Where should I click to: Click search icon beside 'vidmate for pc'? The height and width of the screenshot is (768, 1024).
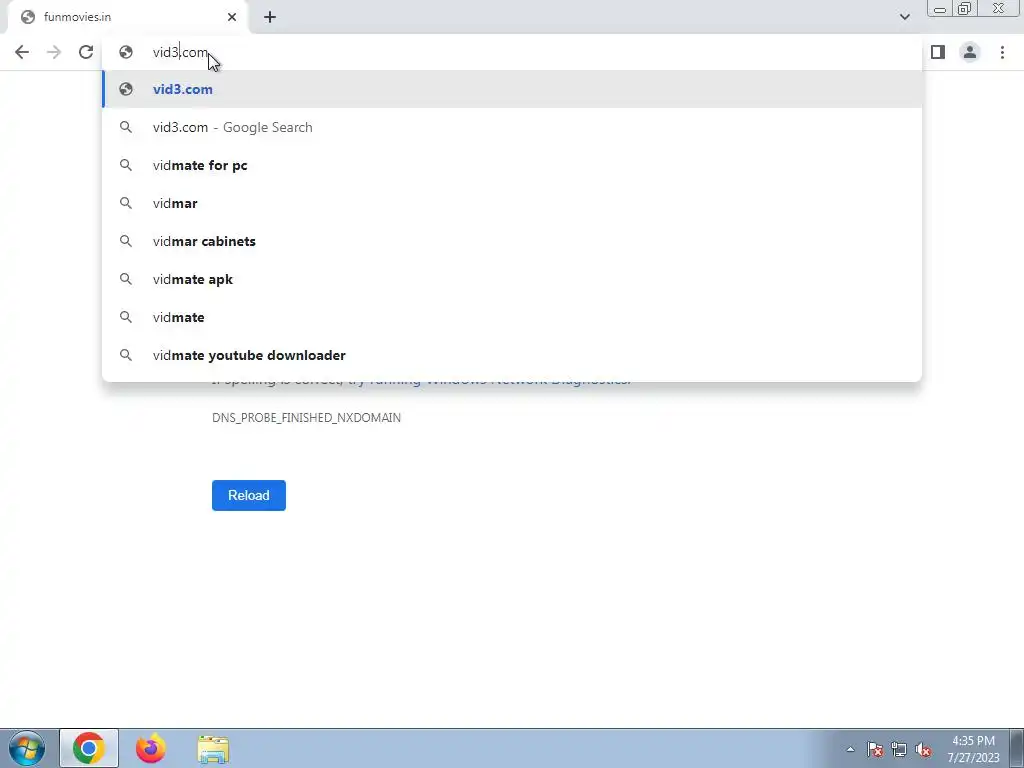126,165
